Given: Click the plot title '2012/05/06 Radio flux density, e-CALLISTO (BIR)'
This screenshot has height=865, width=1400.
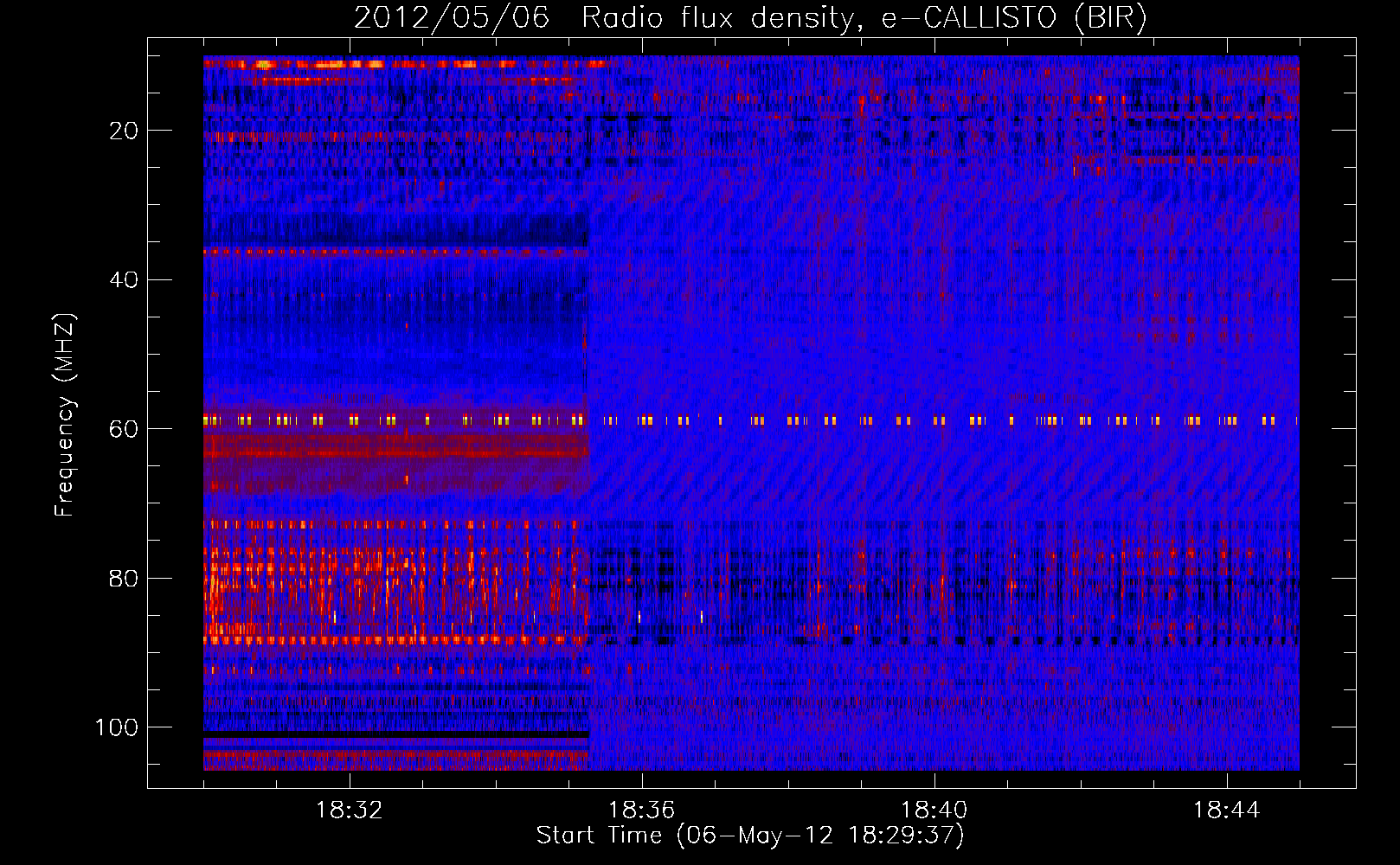Looking at the screenshot, I should coord(750,18).
